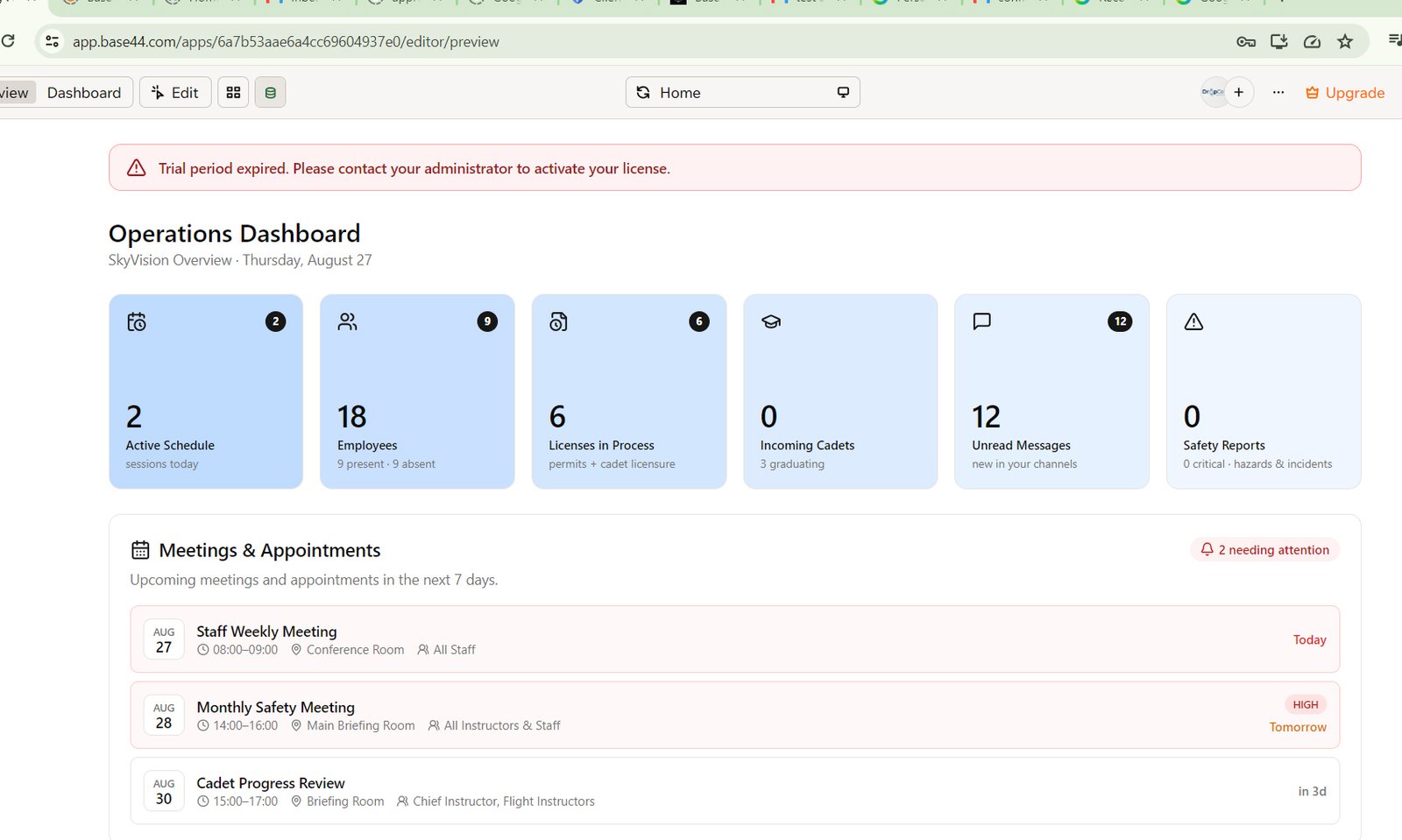The width and height of the screenshot is (1402, 840).
Task: Open the user avatar in toolbar
Action: click(x=1213, y=92)
